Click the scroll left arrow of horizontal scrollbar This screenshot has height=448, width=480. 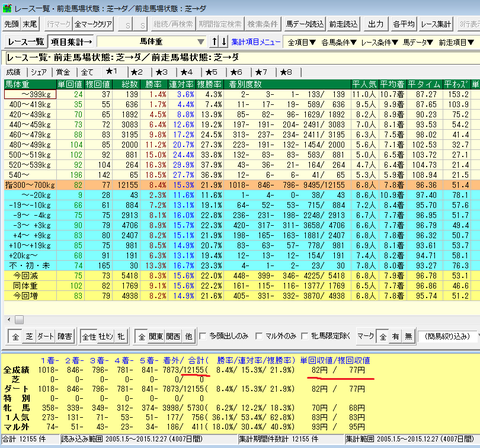click(9, 320)
